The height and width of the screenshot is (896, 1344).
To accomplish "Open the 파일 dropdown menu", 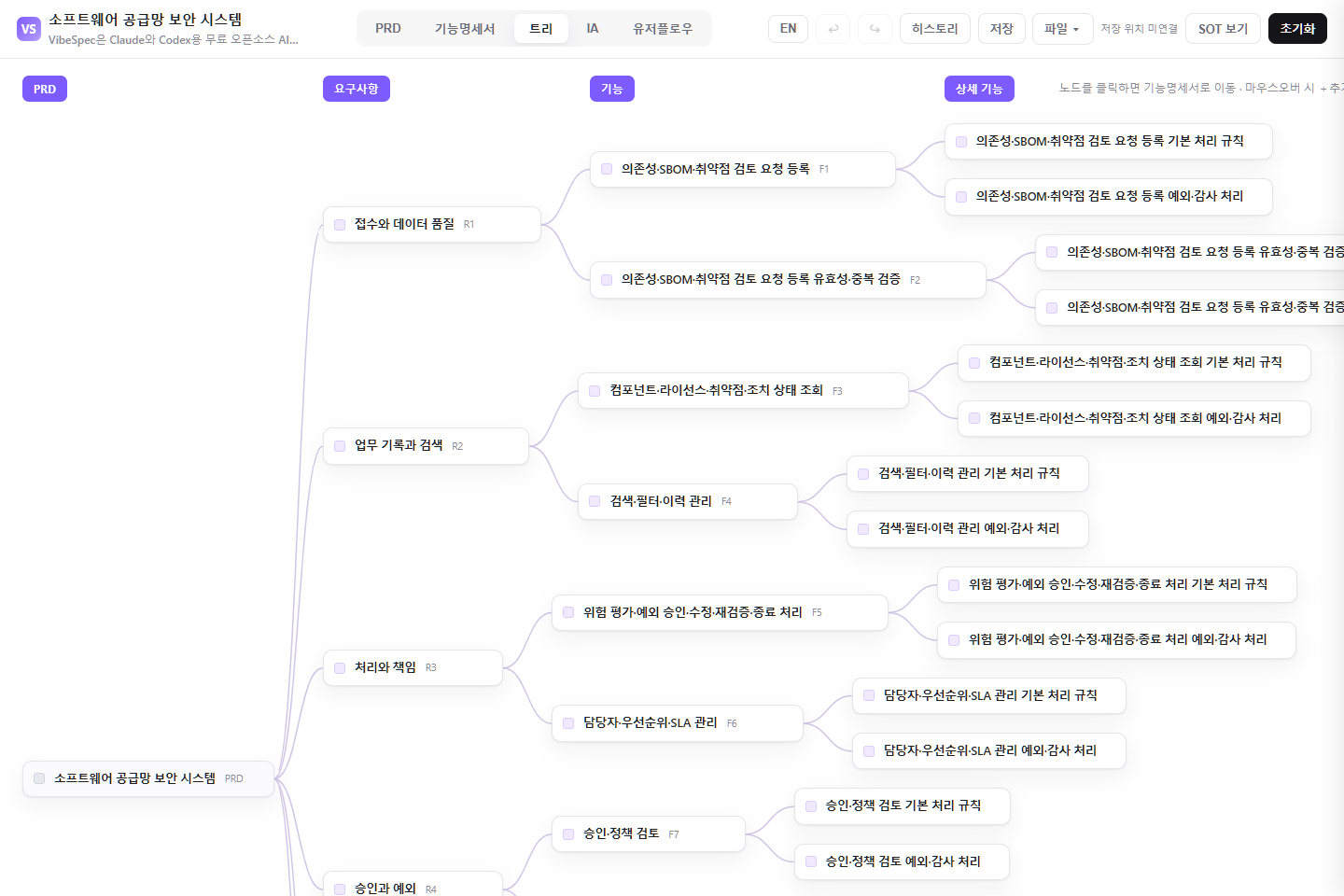I will point(1062,29).
